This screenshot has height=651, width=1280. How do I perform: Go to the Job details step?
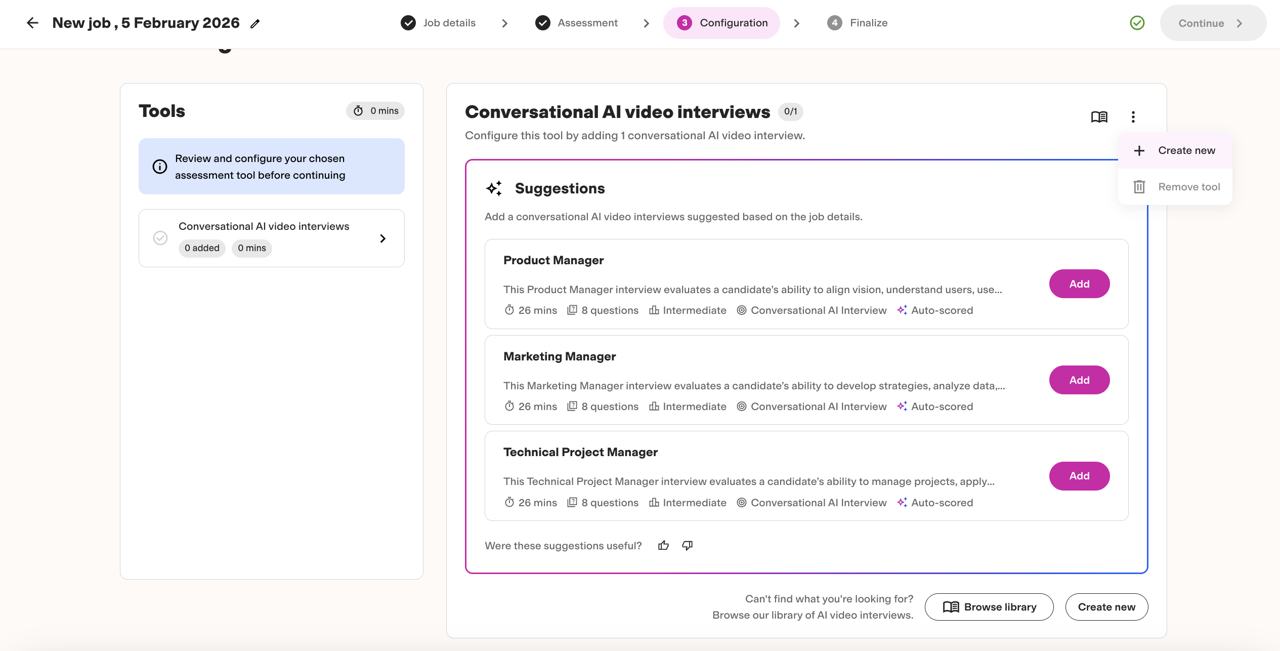coord(438,23)
